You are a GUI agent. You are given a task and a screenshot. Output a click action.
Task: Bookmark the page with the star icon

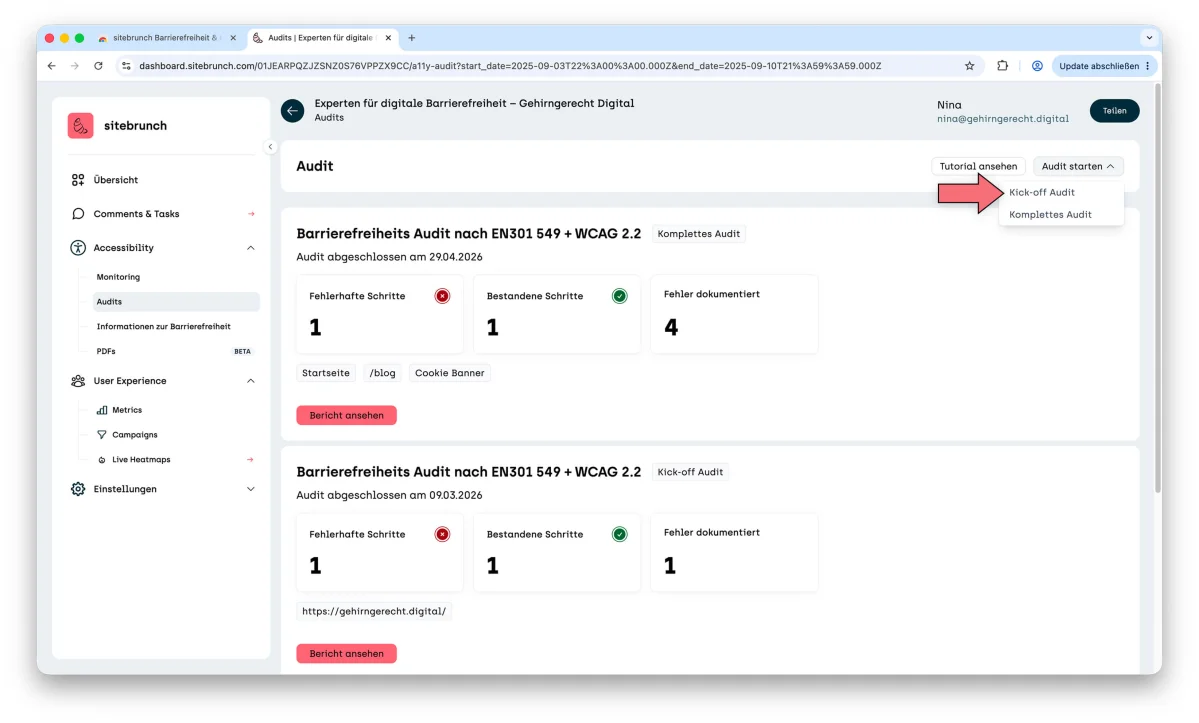pos(970,66)
